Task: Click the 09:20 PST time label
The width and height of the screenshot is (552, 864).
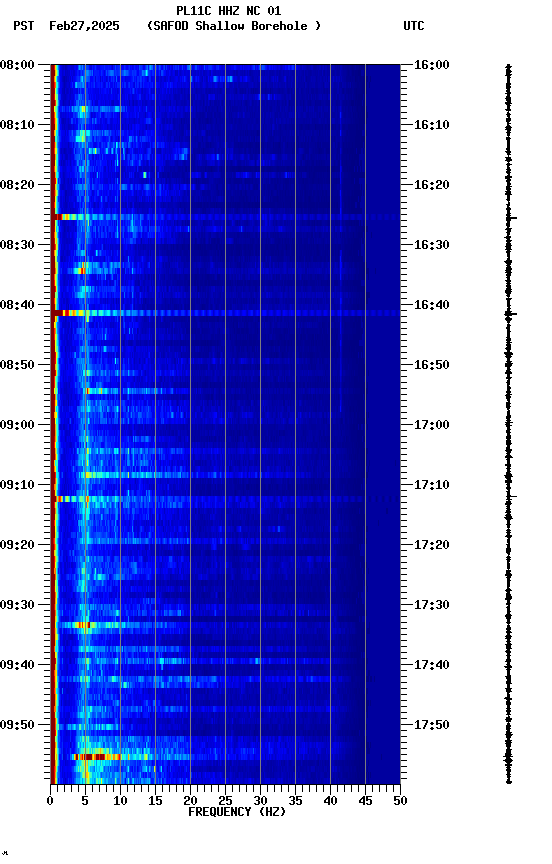Action: point(17,546)
